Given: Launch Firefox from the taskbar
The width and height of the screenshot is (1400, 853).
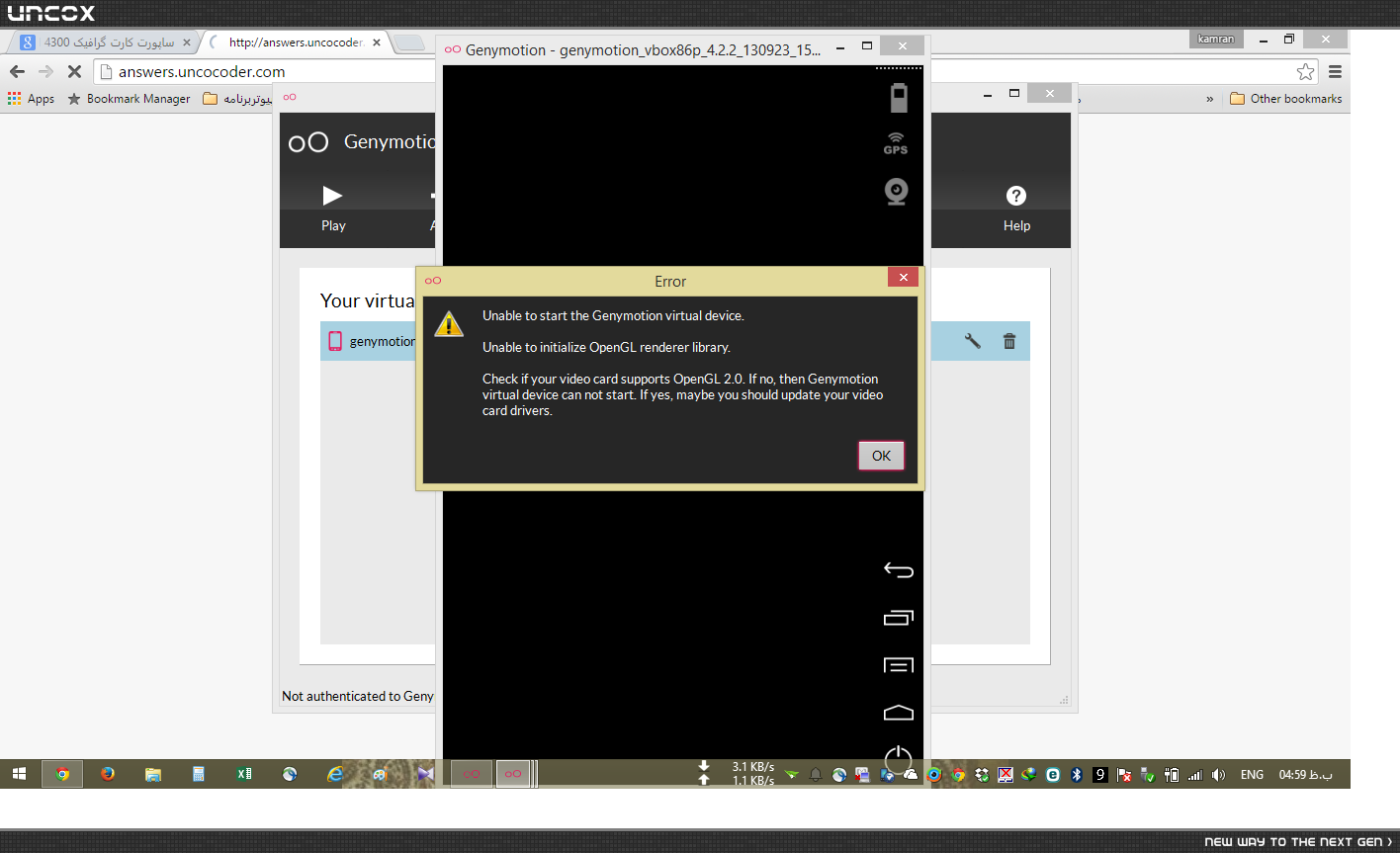Looking at the screenshot, I should [x=108, y=774].
